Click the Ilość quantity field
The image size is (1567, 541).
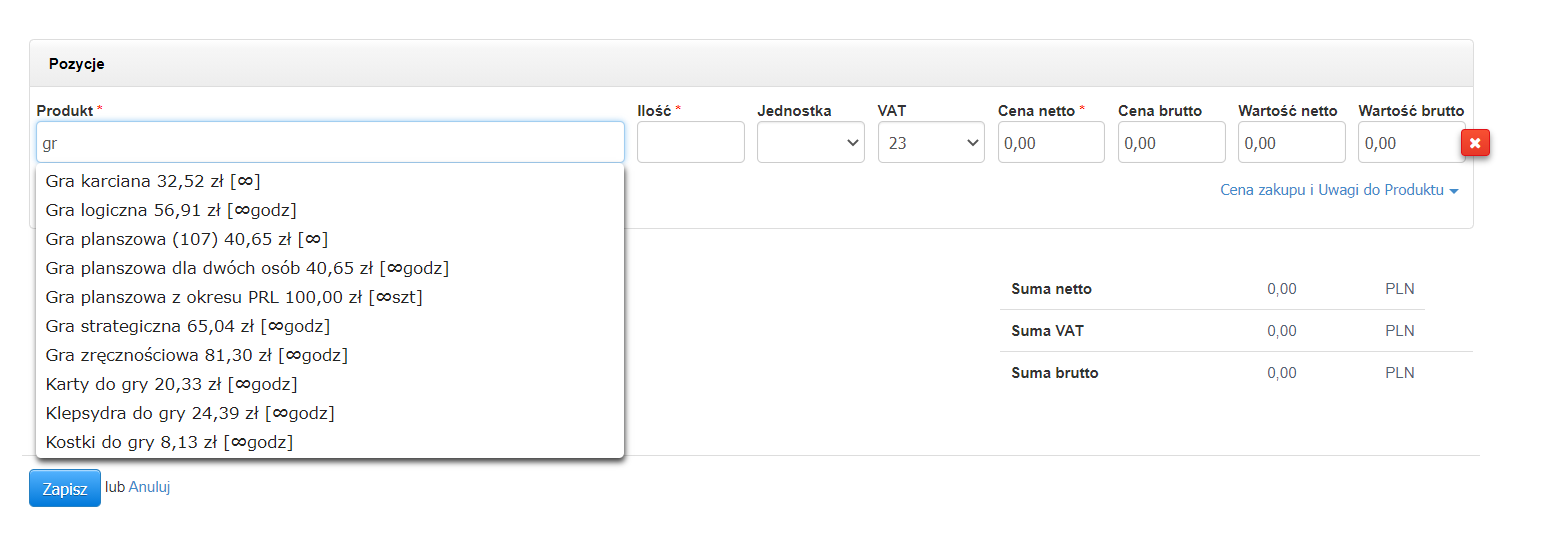click(x=690, y=143)
